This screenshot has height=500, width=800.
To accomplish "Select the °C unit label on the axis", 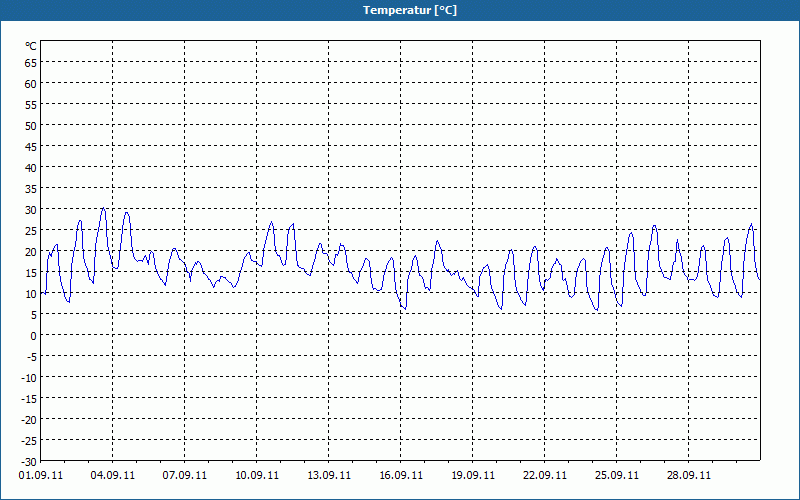I will point(31,46).
